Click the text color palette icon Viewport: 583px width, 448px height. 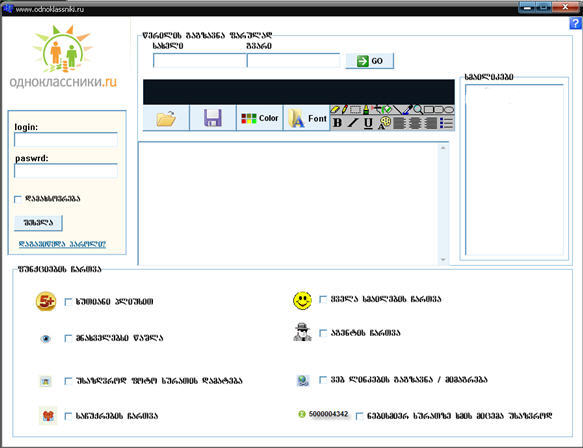tap(384, 123)
